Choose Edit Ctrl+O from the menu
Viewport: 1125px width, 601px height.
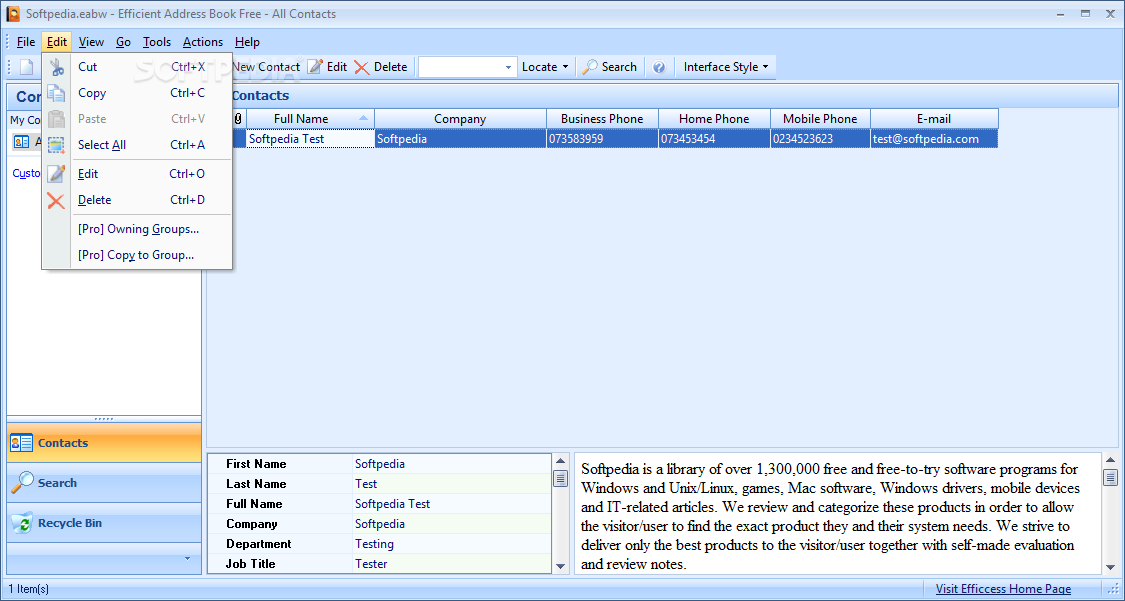(137, 174)
